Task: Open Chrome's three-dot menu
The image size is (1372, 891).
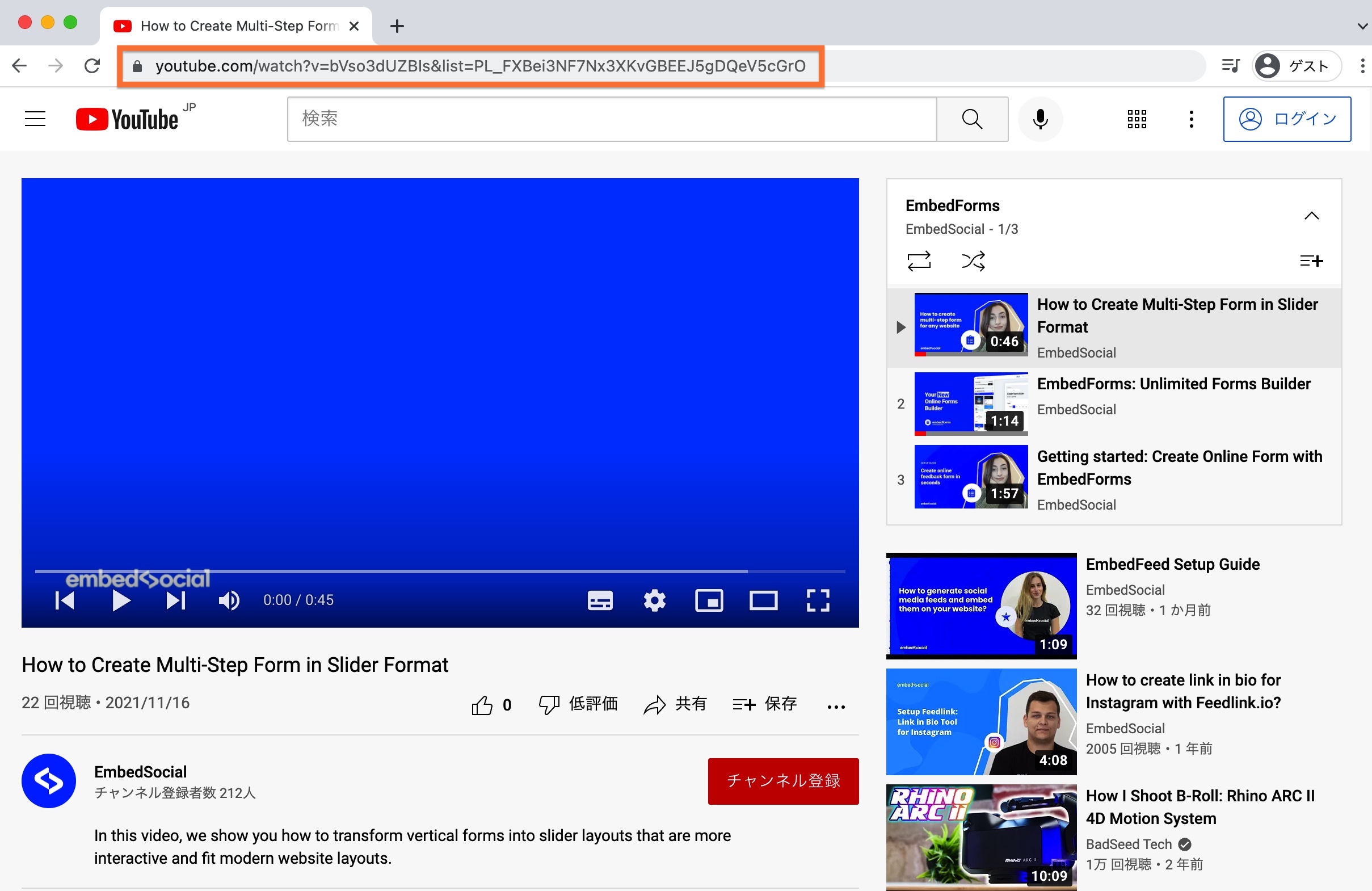Action: (1362, 66)
